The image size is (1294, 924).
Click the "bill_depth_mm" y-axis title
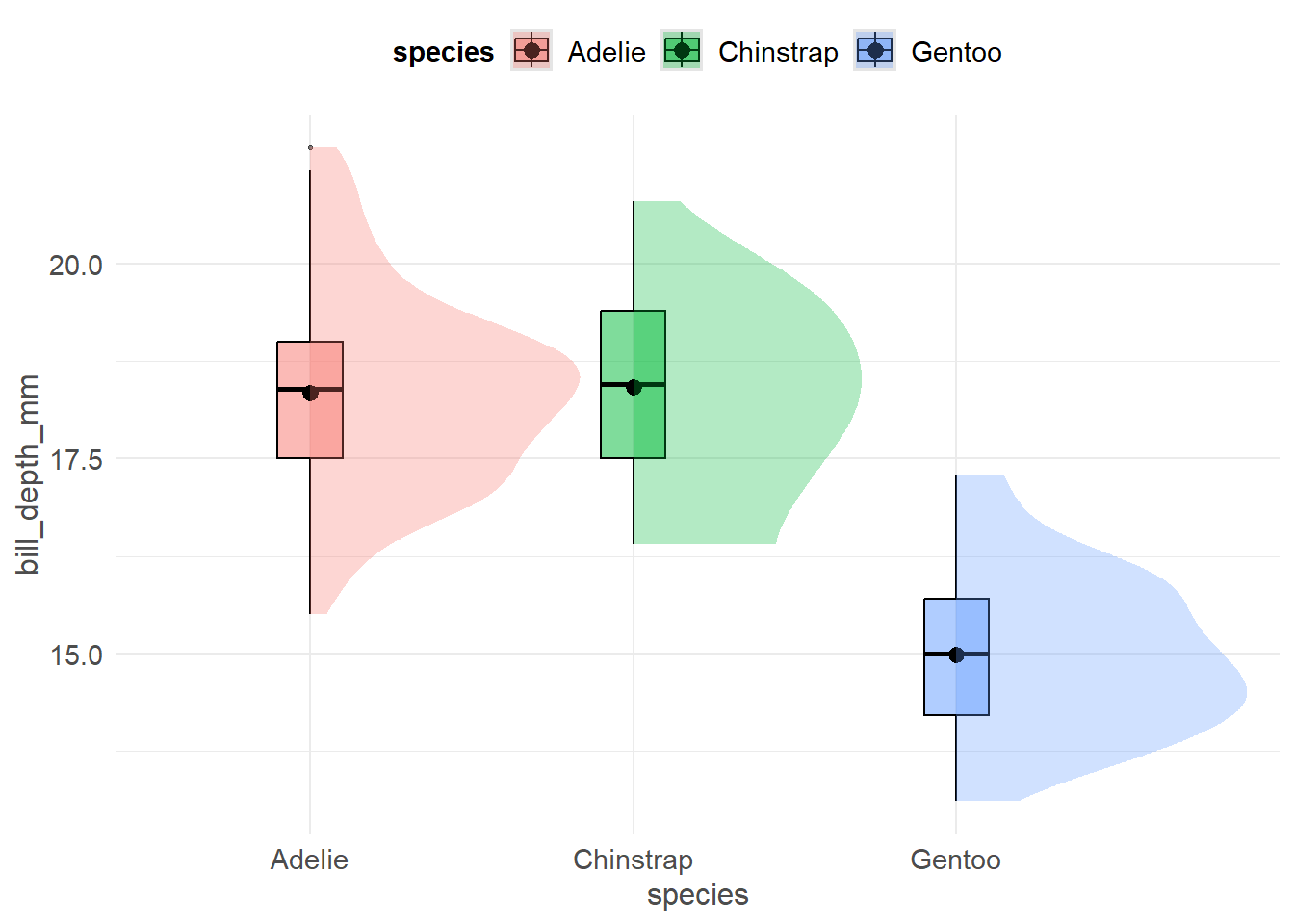click(x=28, y=475)
